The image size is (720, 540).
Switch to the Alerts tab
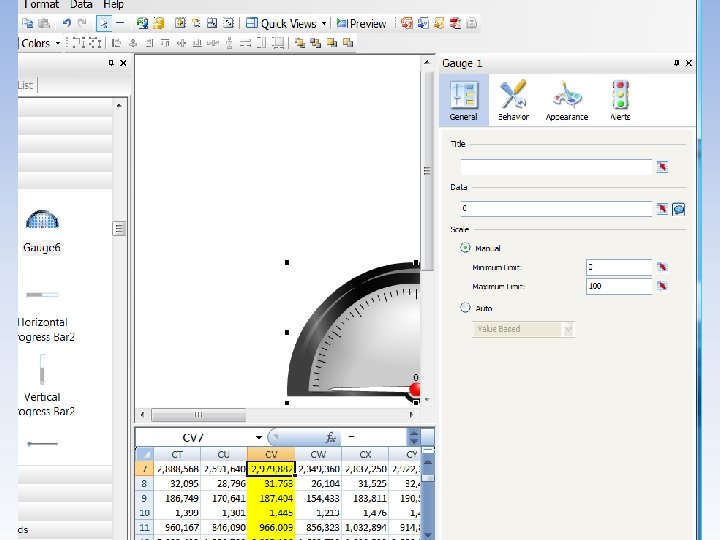point(620,100)
